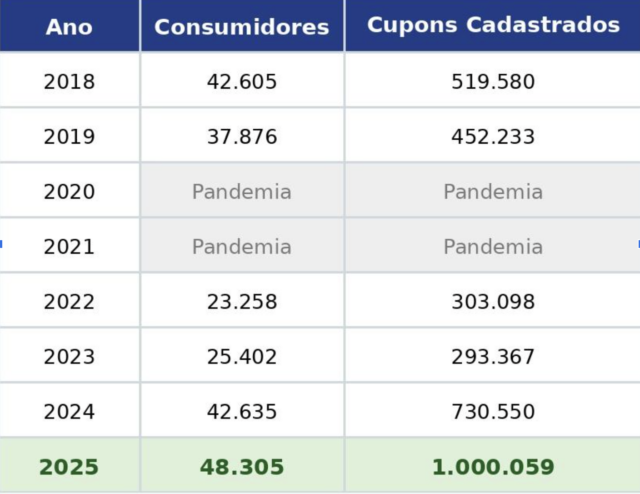The image size is (640, 494).
Task: Select consumers value 37.876
Action: [241, 137]
